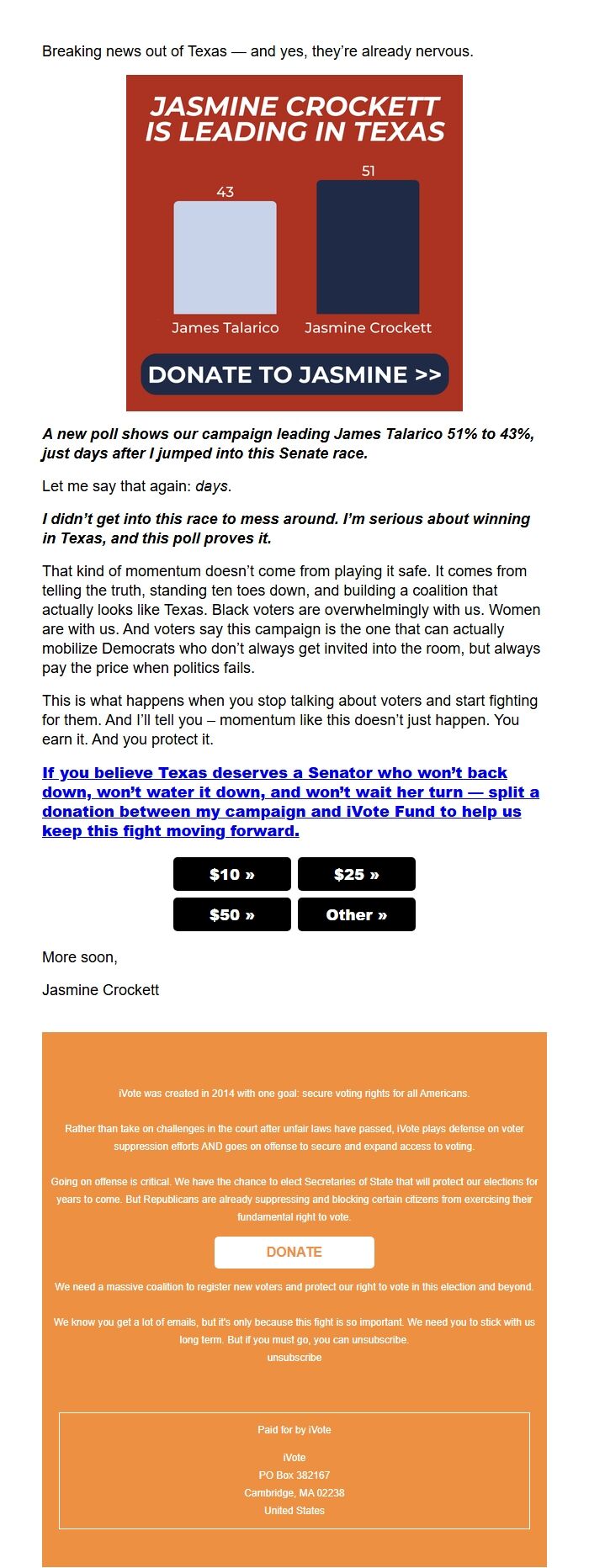The width and height of the screenshot is (589, 1568).
Task: Choose the Other donation amount button
Action: [x=357, y=914]
